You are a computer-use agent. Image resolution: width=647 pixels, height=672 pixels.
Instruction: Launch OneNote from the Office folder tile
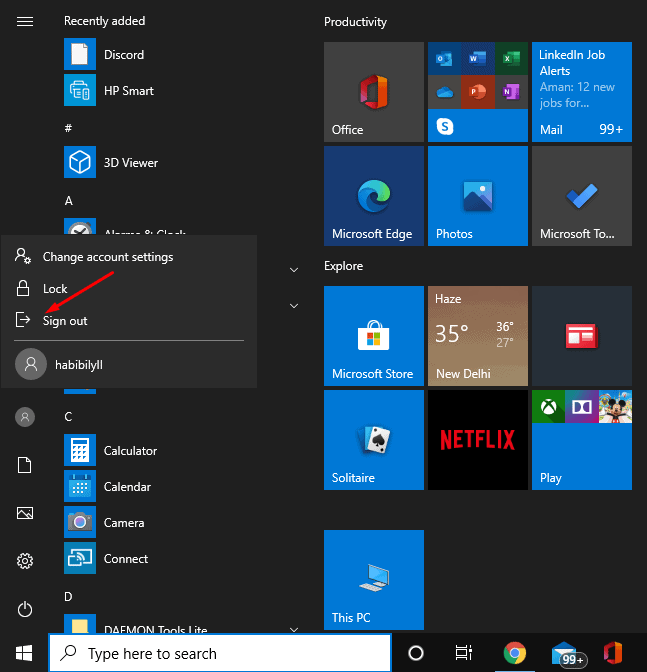(511, 92)
